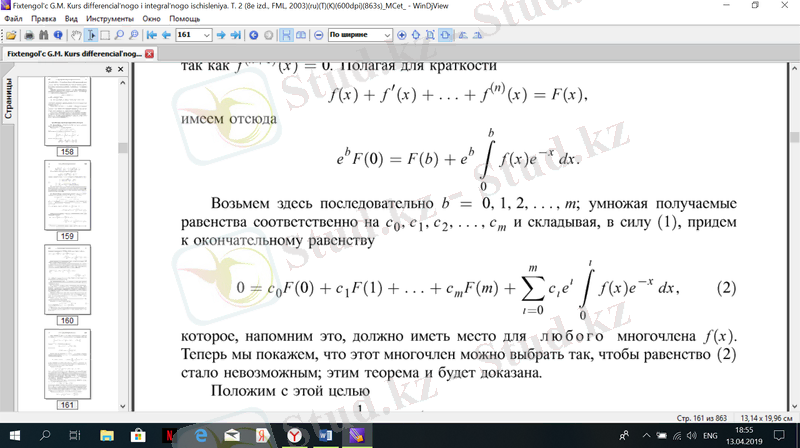Toggle facing pages book layout
800x448 pixels.
pyautogui.click(x=301, y=35)
